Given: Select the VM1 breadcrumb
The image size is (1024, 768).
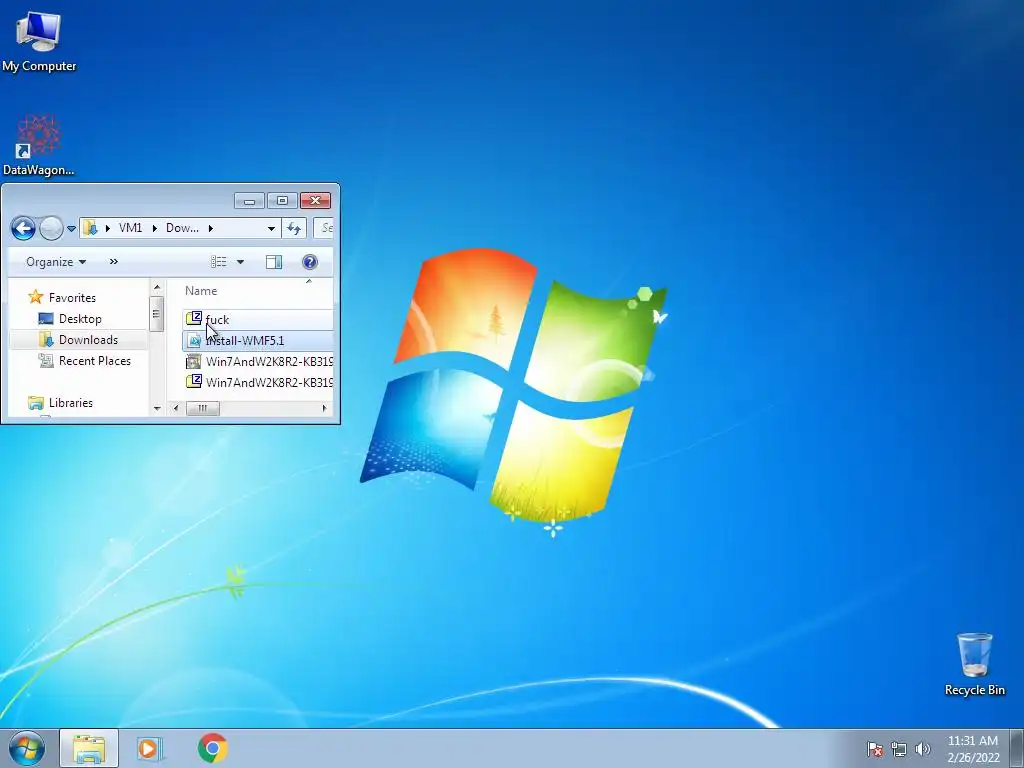Looking at the screenshot, I should [x=131, y=228].
